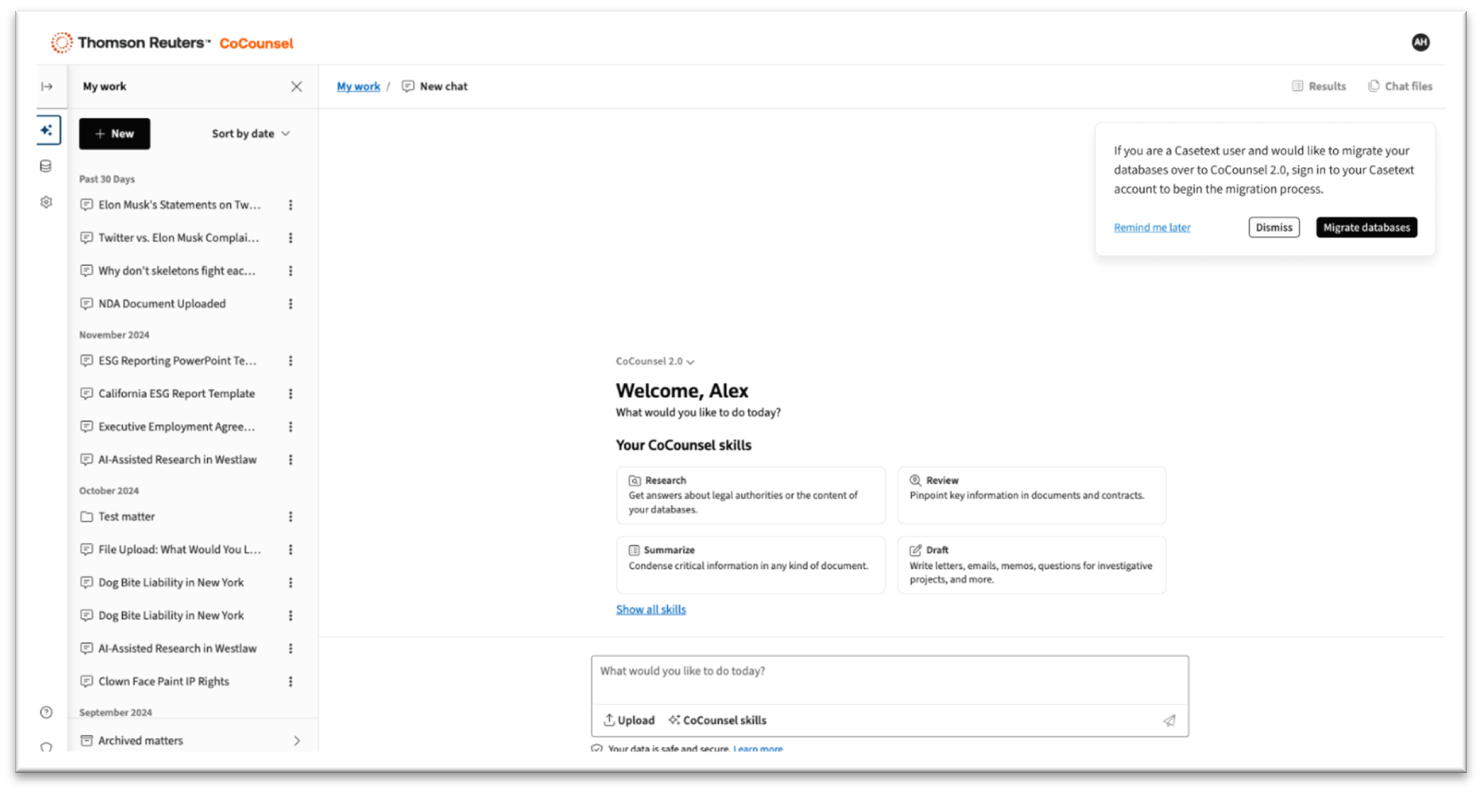
Task: Start a new item with the New button
Action: coord(114,134)
